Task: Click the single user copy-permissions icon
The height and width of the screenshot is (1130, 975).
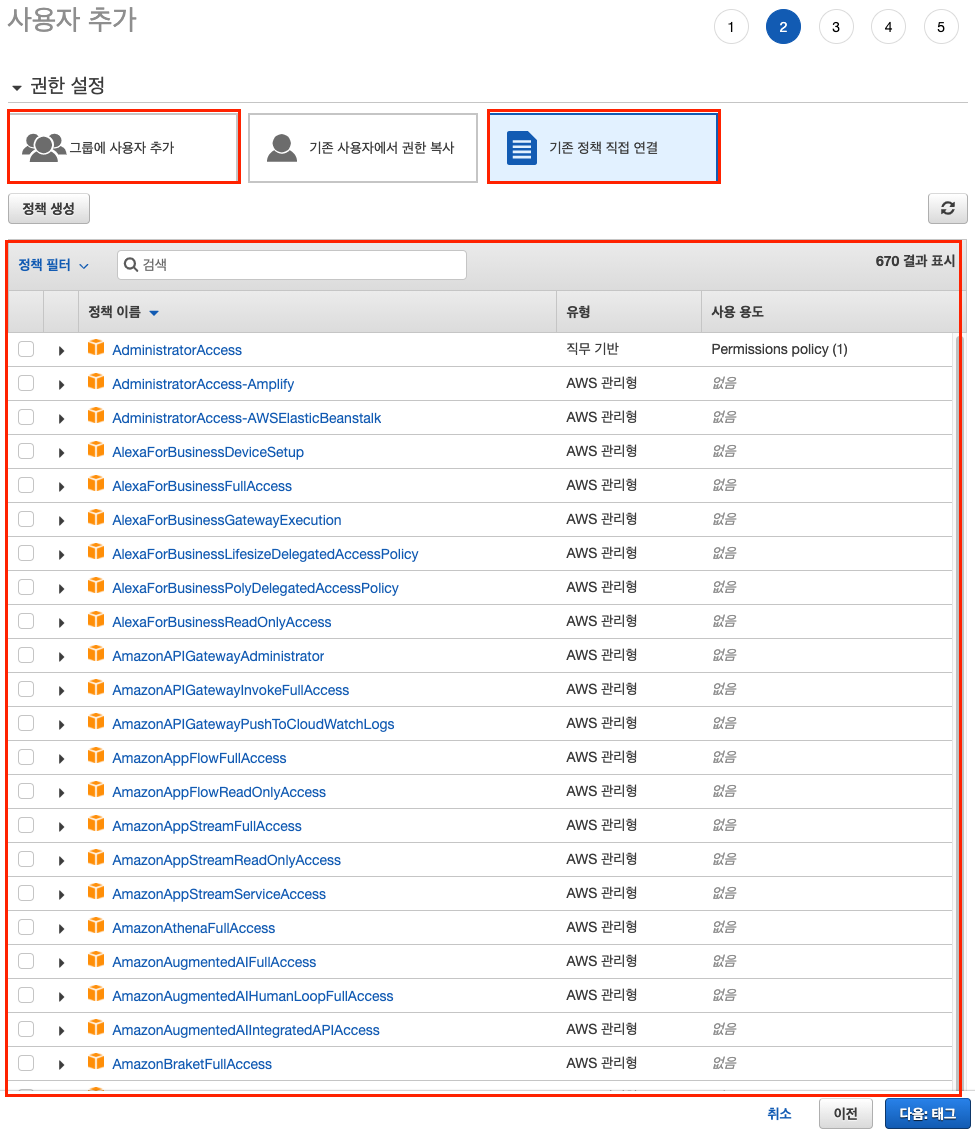Action: click(x=282, y=147)
